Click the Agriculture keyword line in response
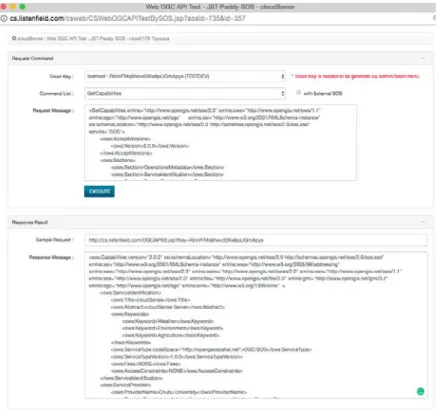 171,335
